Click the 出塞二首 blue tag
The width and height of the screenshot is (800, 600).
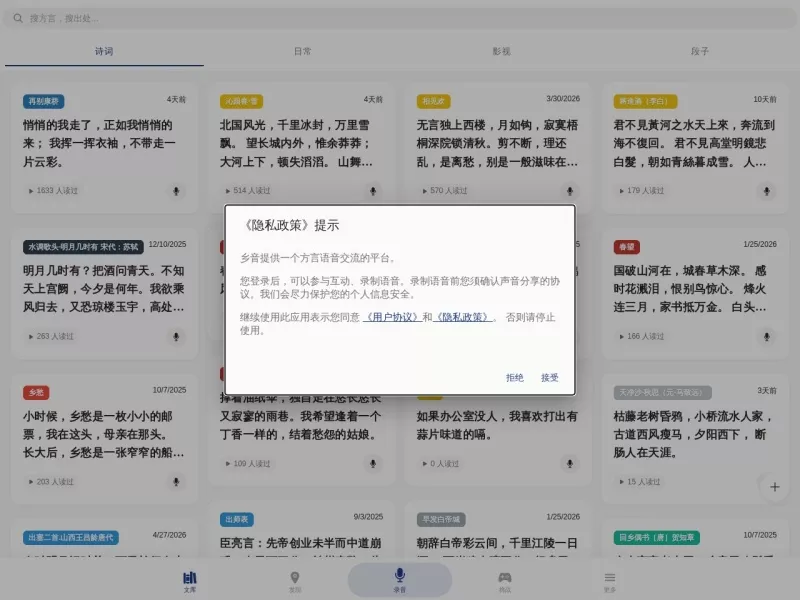coord(71,537)
